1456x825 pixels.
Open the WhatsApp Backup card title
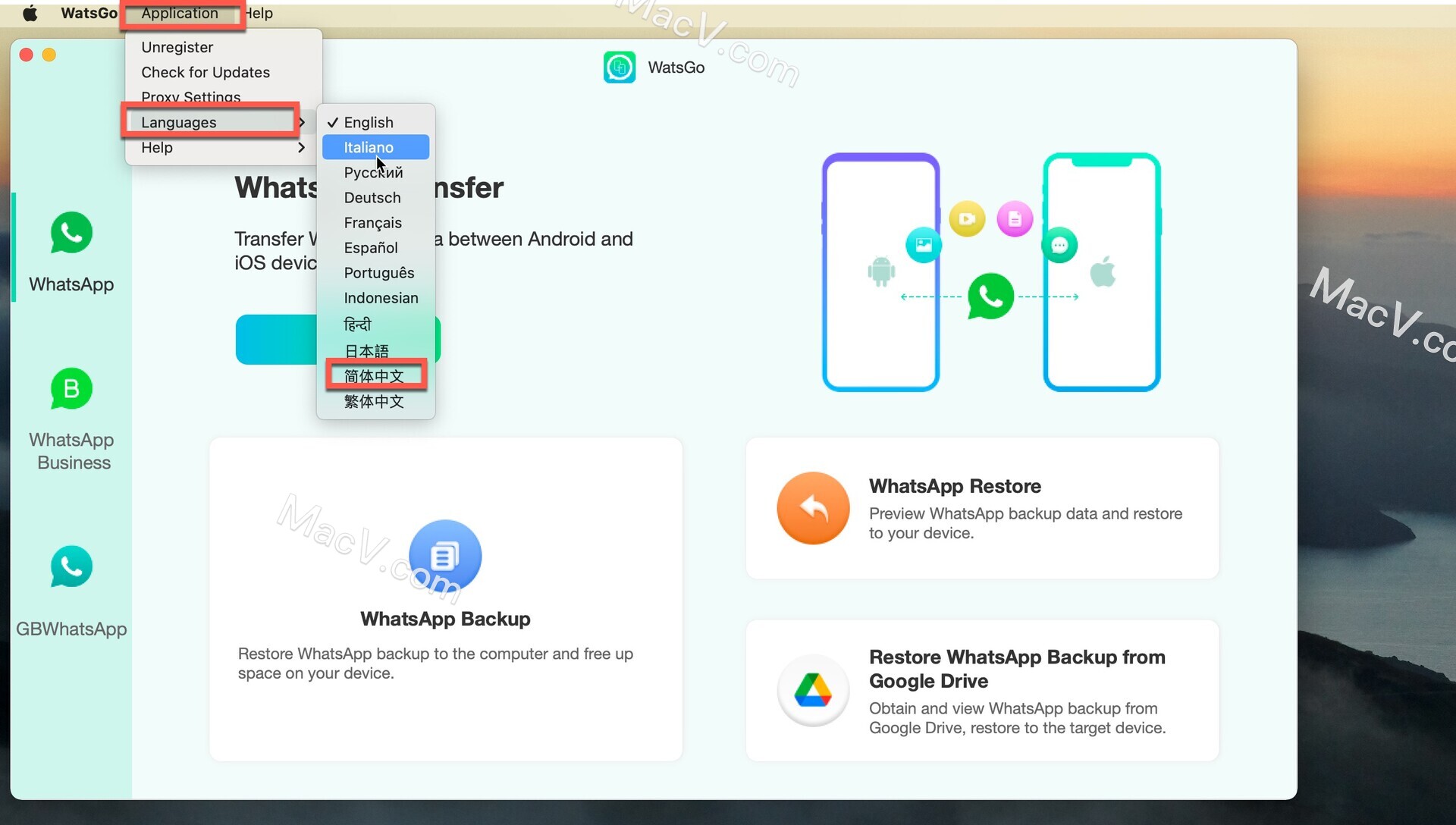point(445,619)
